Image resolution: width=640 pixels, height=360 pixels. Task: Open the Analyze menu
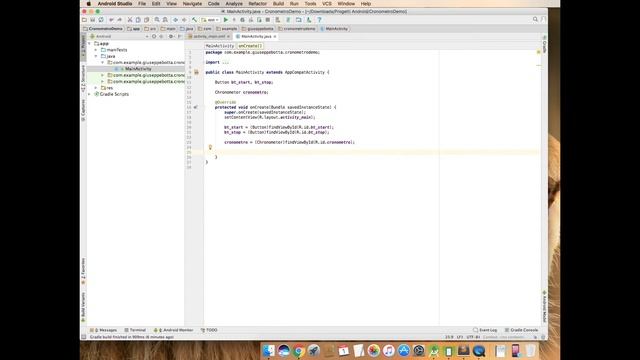(234, 4)
